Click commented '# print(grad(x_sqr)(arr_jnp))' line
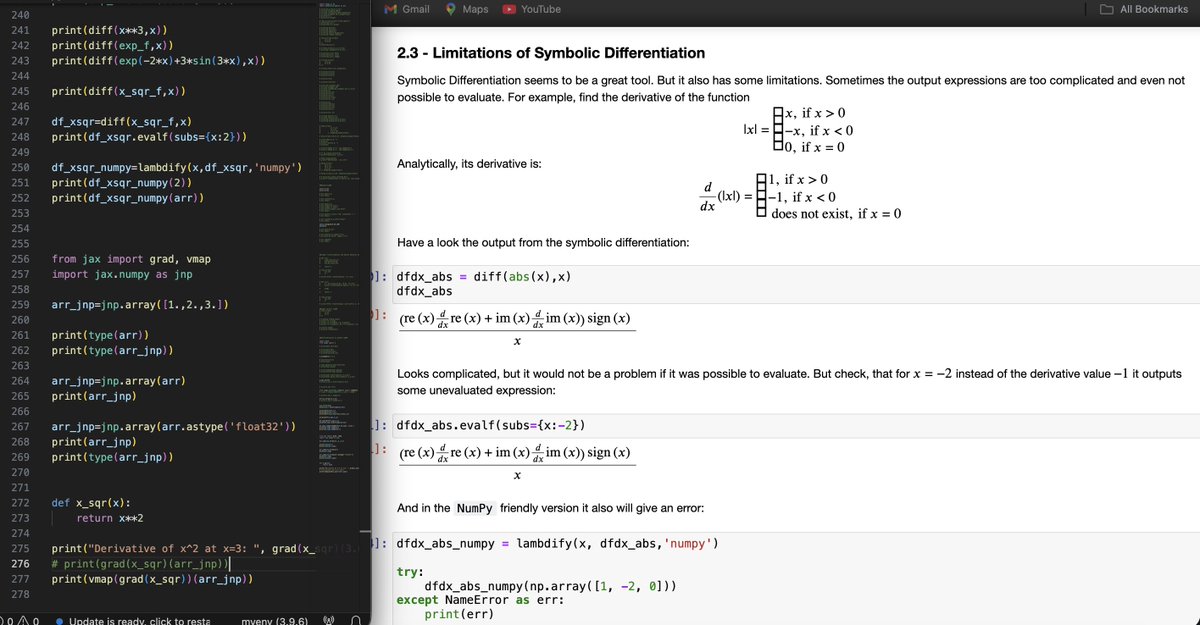The height and width of the screenshot is (625, 1200). click(x=141, y=564)
